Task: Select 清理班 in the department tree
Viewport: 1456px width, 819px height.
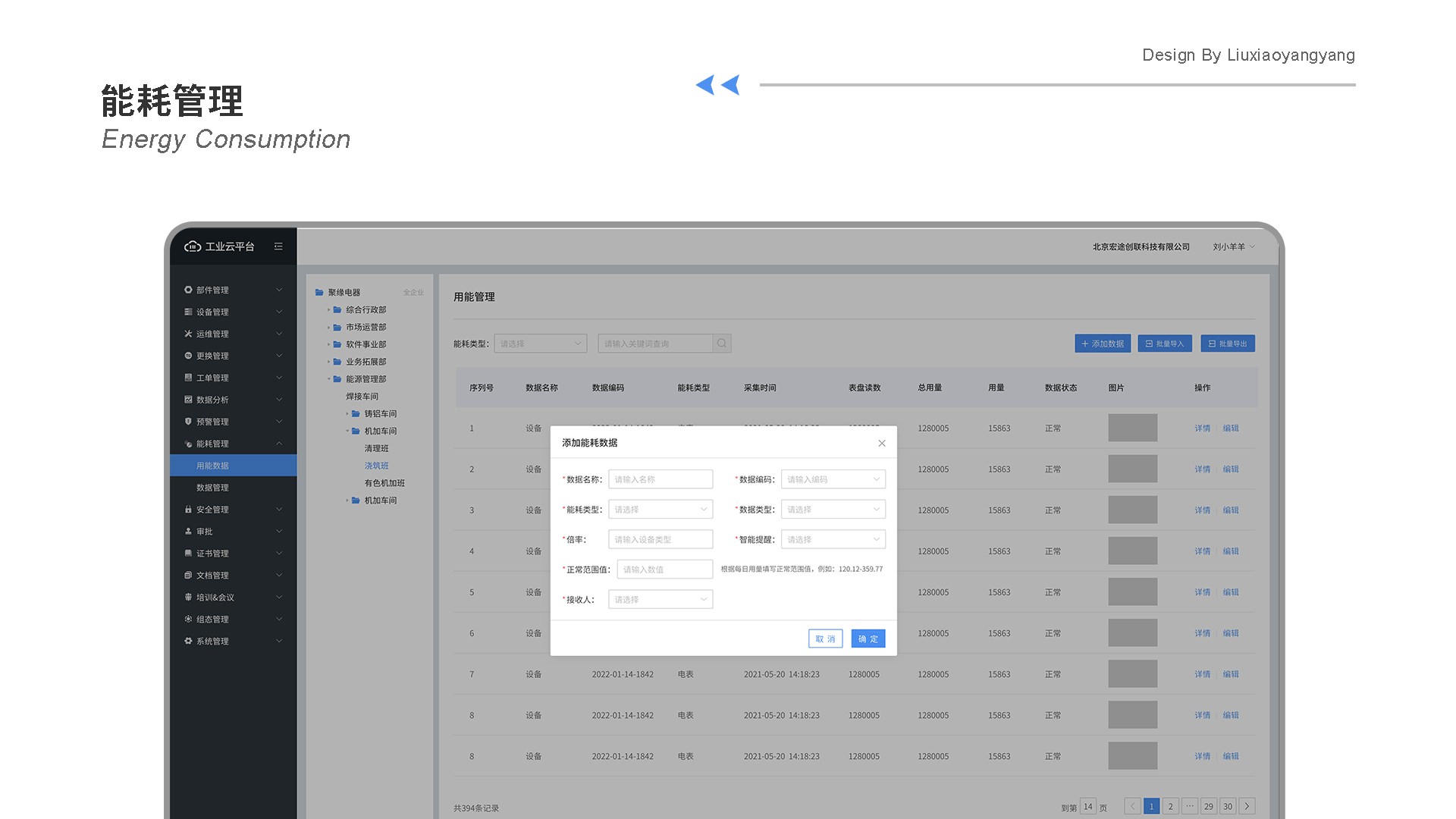Action: point(376,449)
